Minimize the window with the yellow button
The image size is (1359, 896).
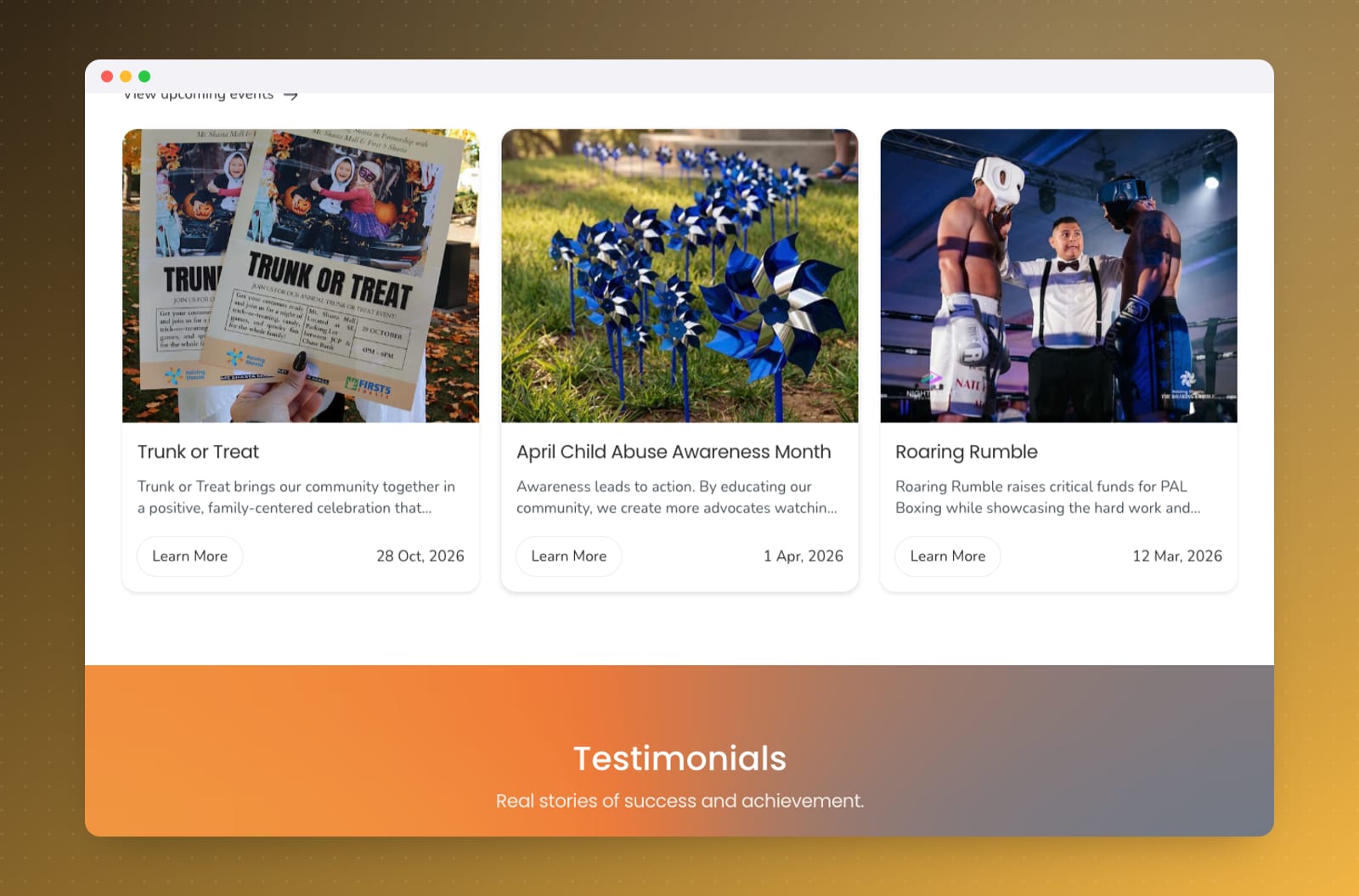126,76
